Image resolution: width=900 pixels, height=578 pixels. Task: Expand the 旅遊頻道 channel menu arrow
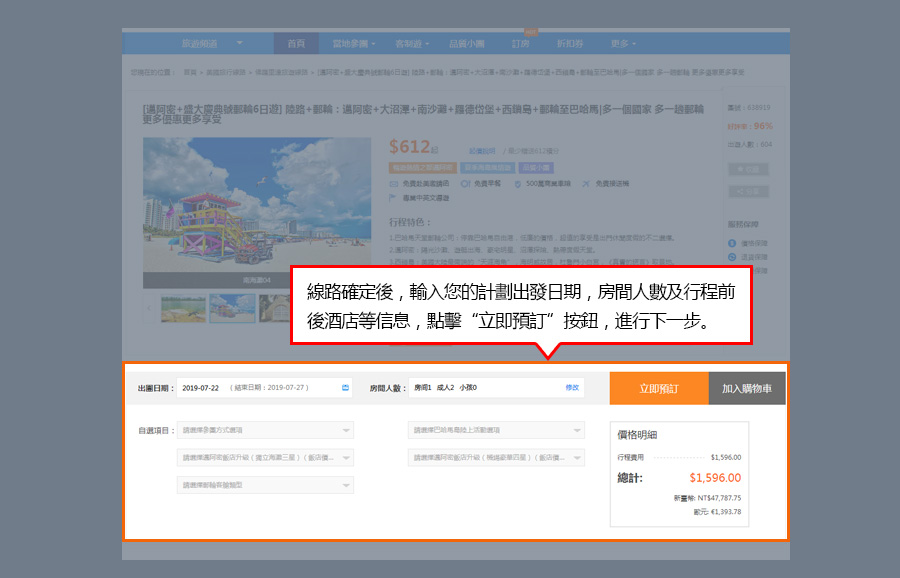[x=240, y=43]
